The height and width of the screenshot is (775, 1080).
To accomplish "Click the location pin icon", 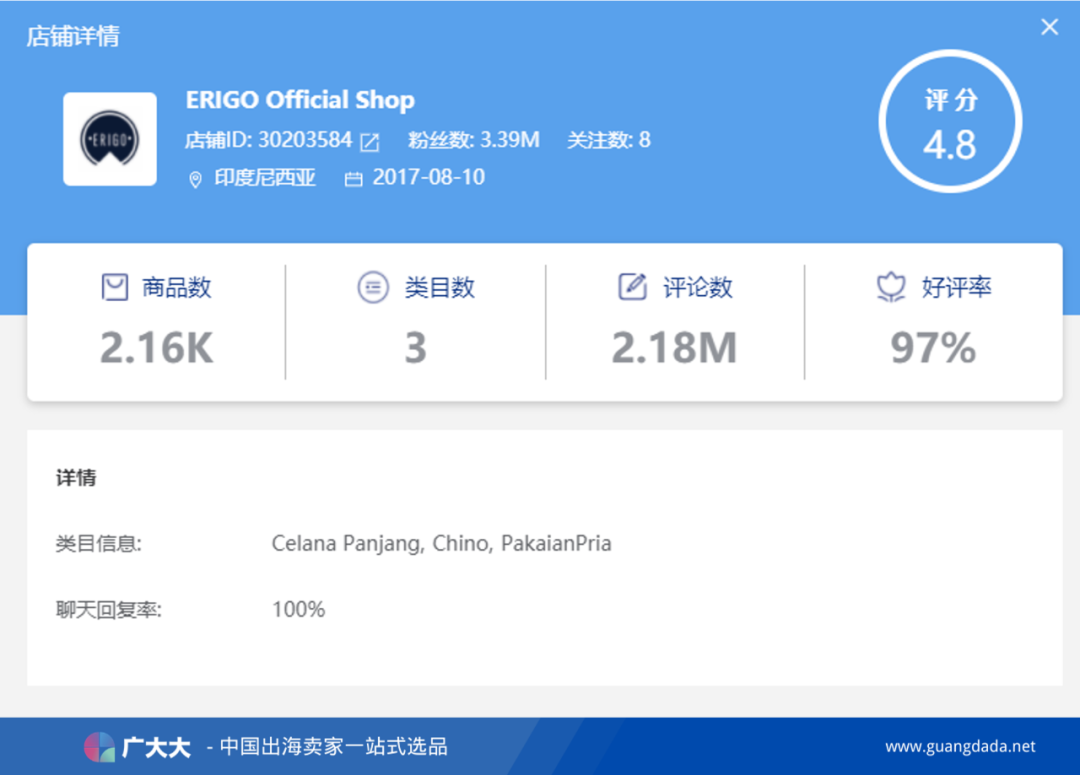I will tap(196, 179).
